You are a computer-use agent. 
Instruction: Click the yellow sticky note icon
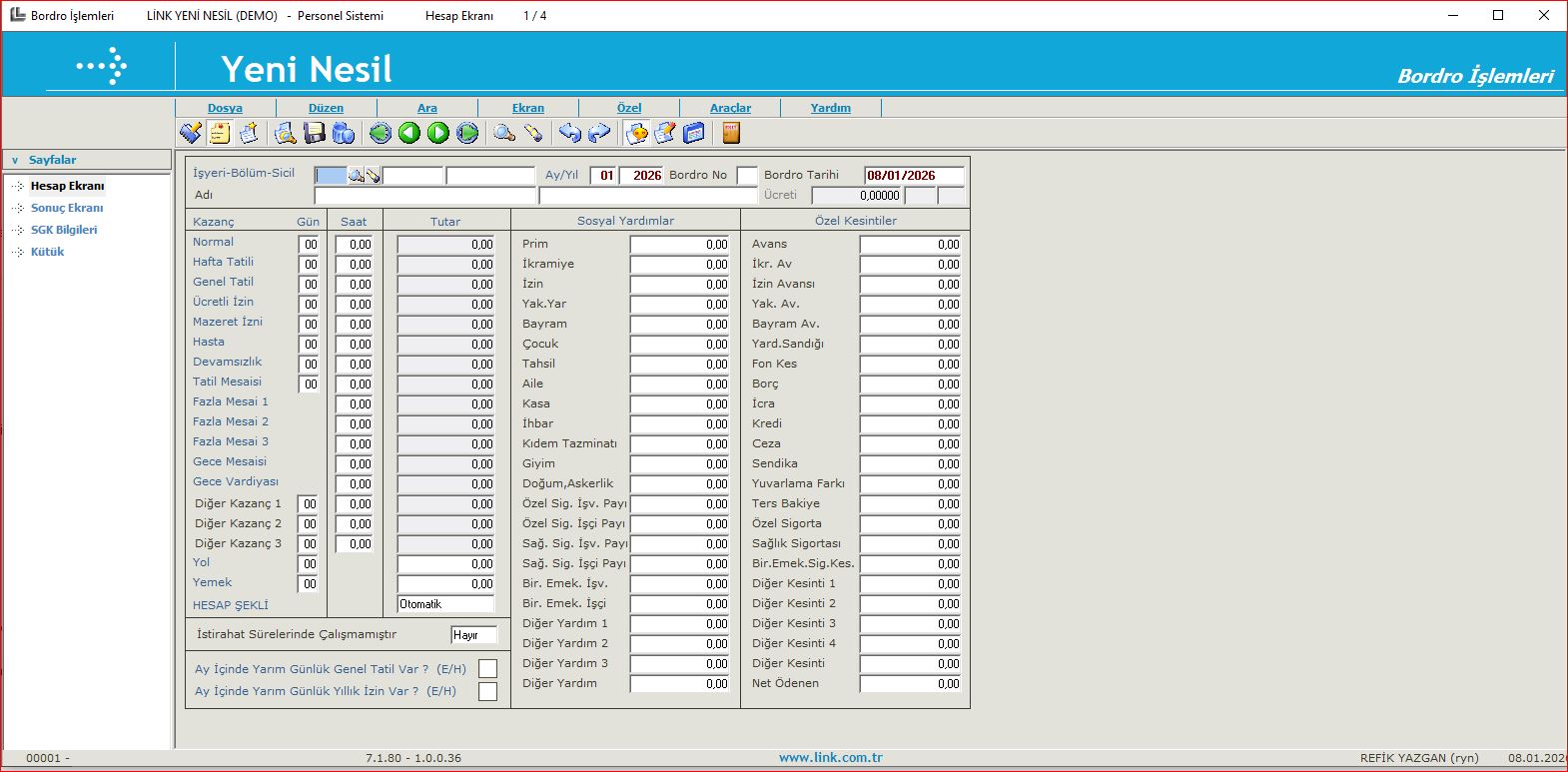(220, 133)
